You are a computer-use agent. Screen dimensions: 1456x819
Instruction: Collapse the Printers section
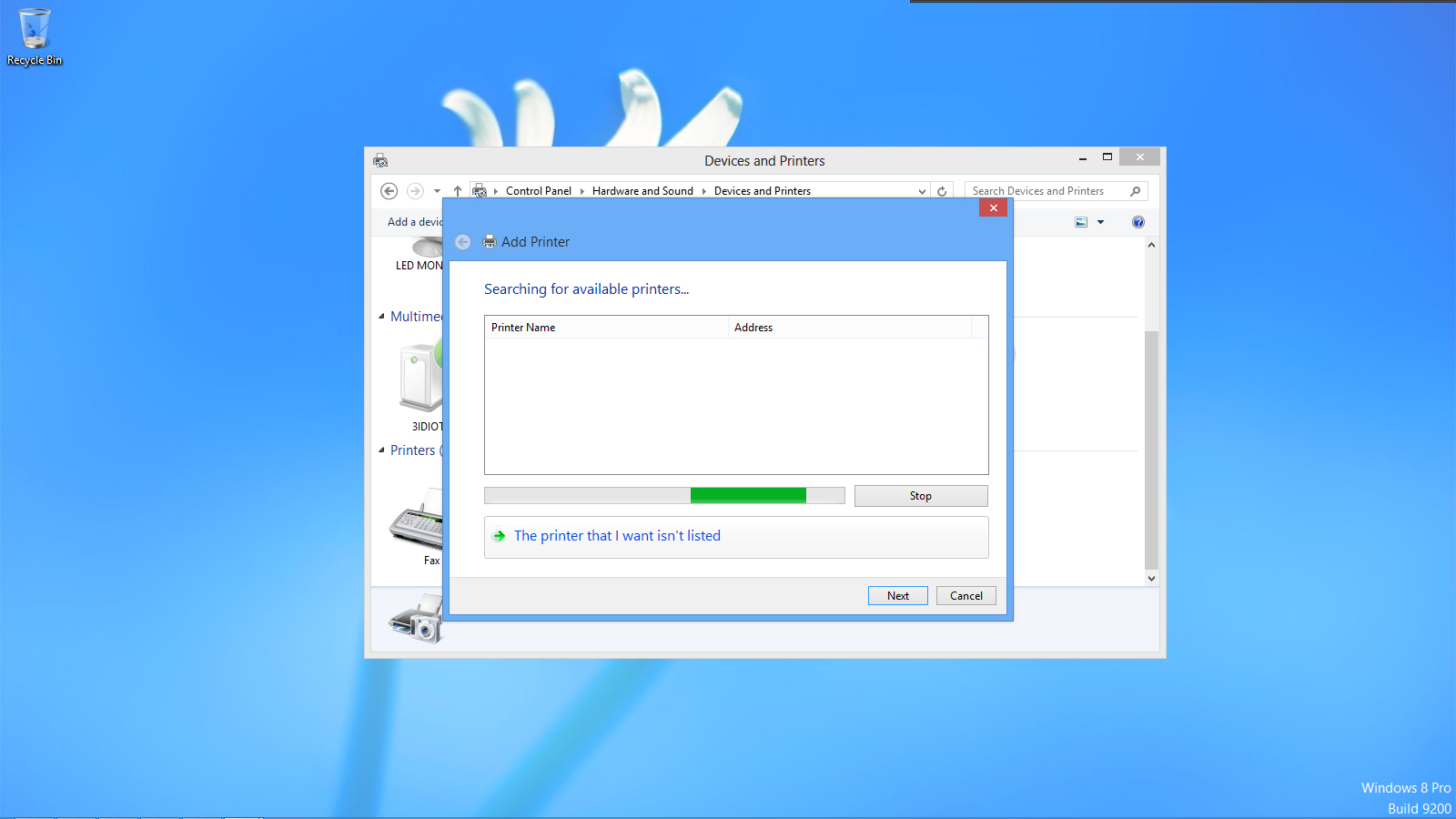coord(383,450)
